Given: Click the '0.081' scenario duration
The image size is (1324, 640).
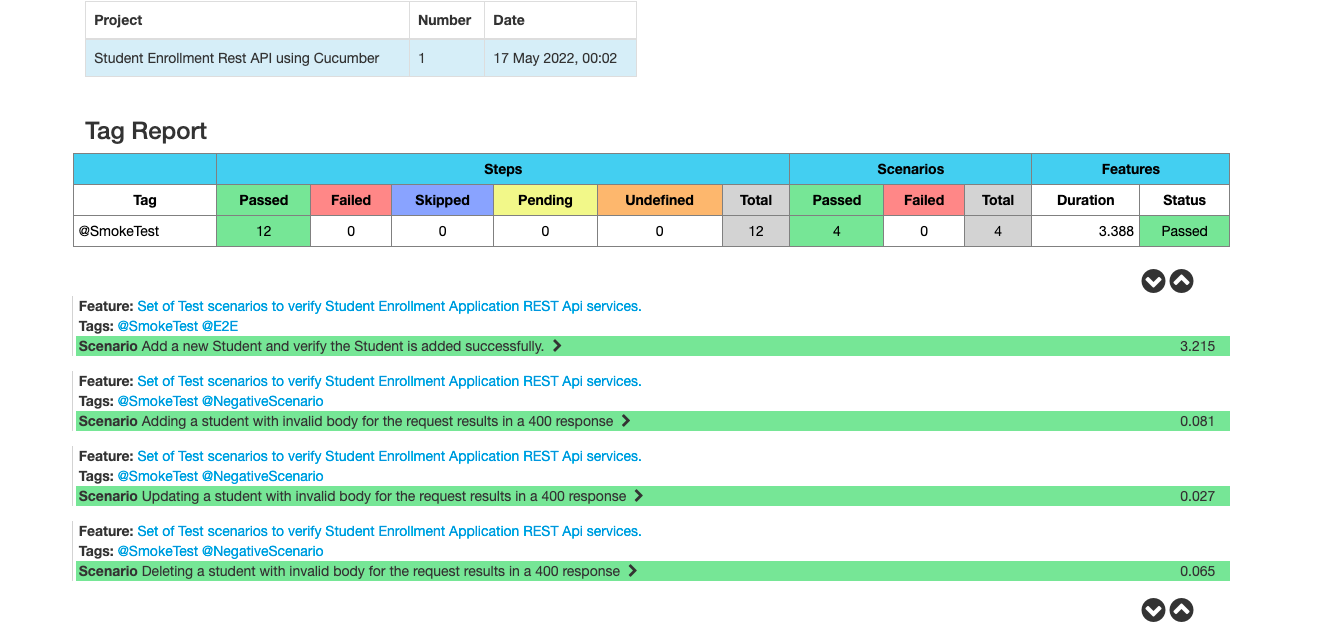Looking at the screenshot, I should [x=1197, y=421].
